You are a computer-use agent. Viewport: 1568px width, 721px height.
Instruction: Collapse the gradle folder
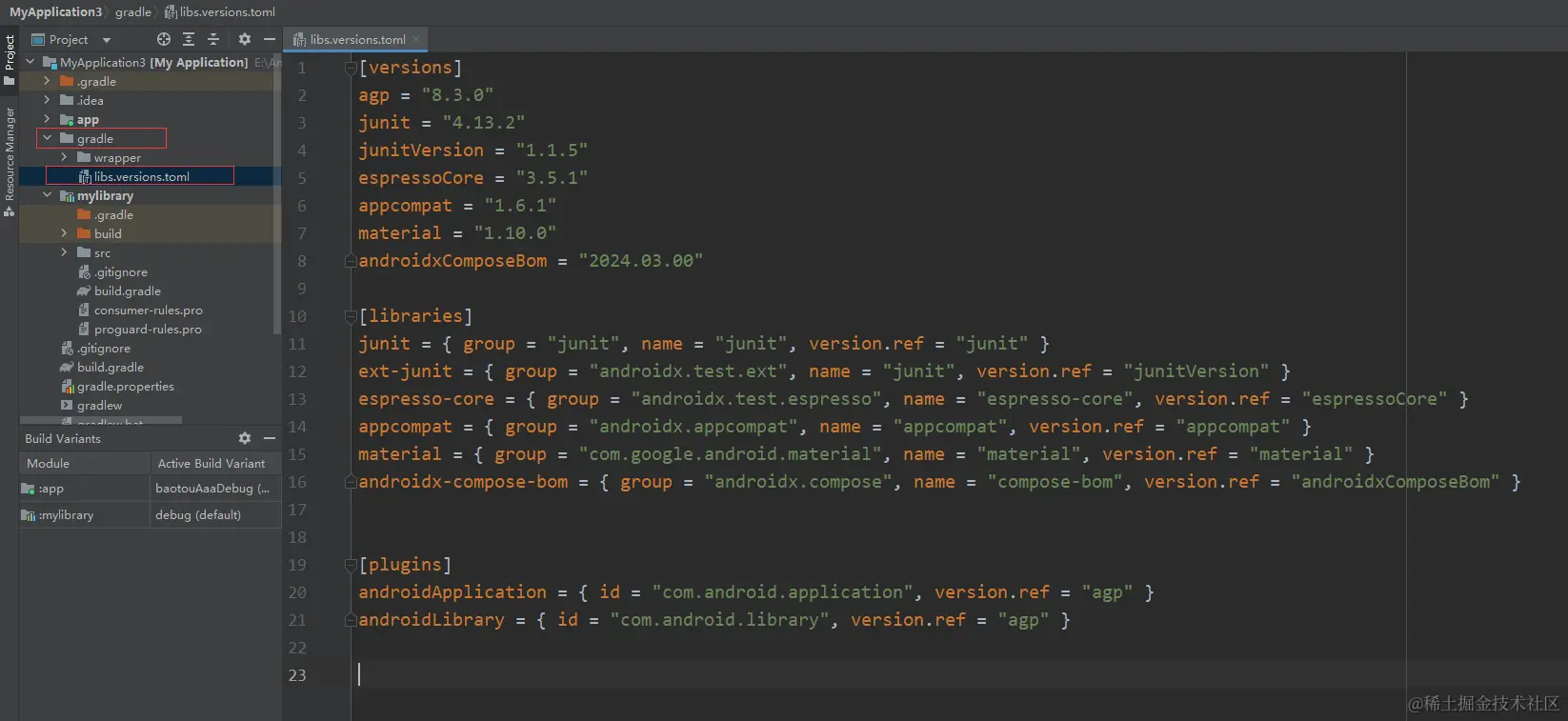click(47, 138)
